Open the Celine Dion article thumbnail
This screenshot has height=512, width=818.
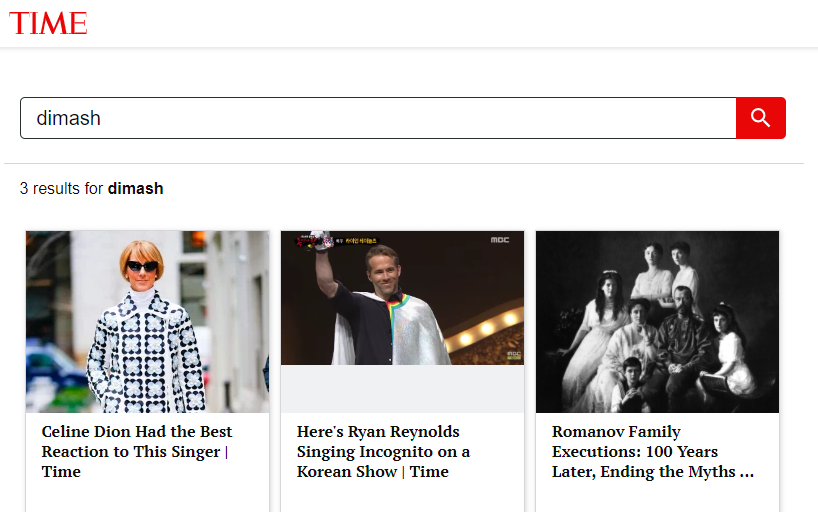[x=147, y=321]
